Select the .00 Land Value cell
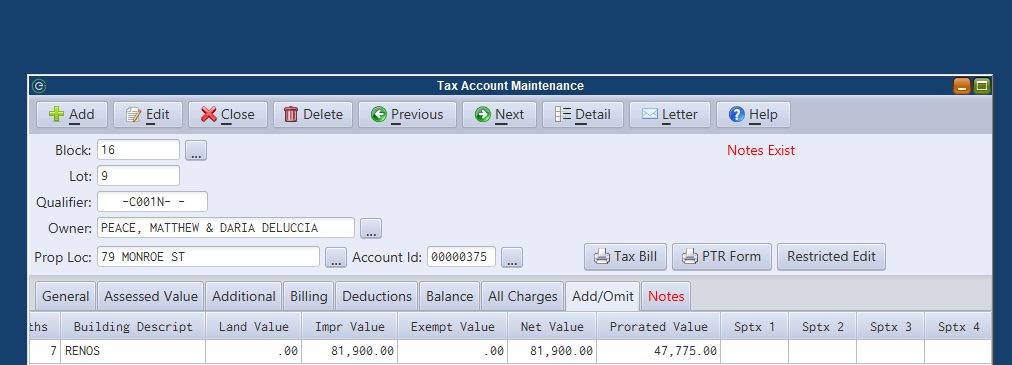Image resolution: width=1012 pixels, height=365 pixels. click(x=254, y=351)
